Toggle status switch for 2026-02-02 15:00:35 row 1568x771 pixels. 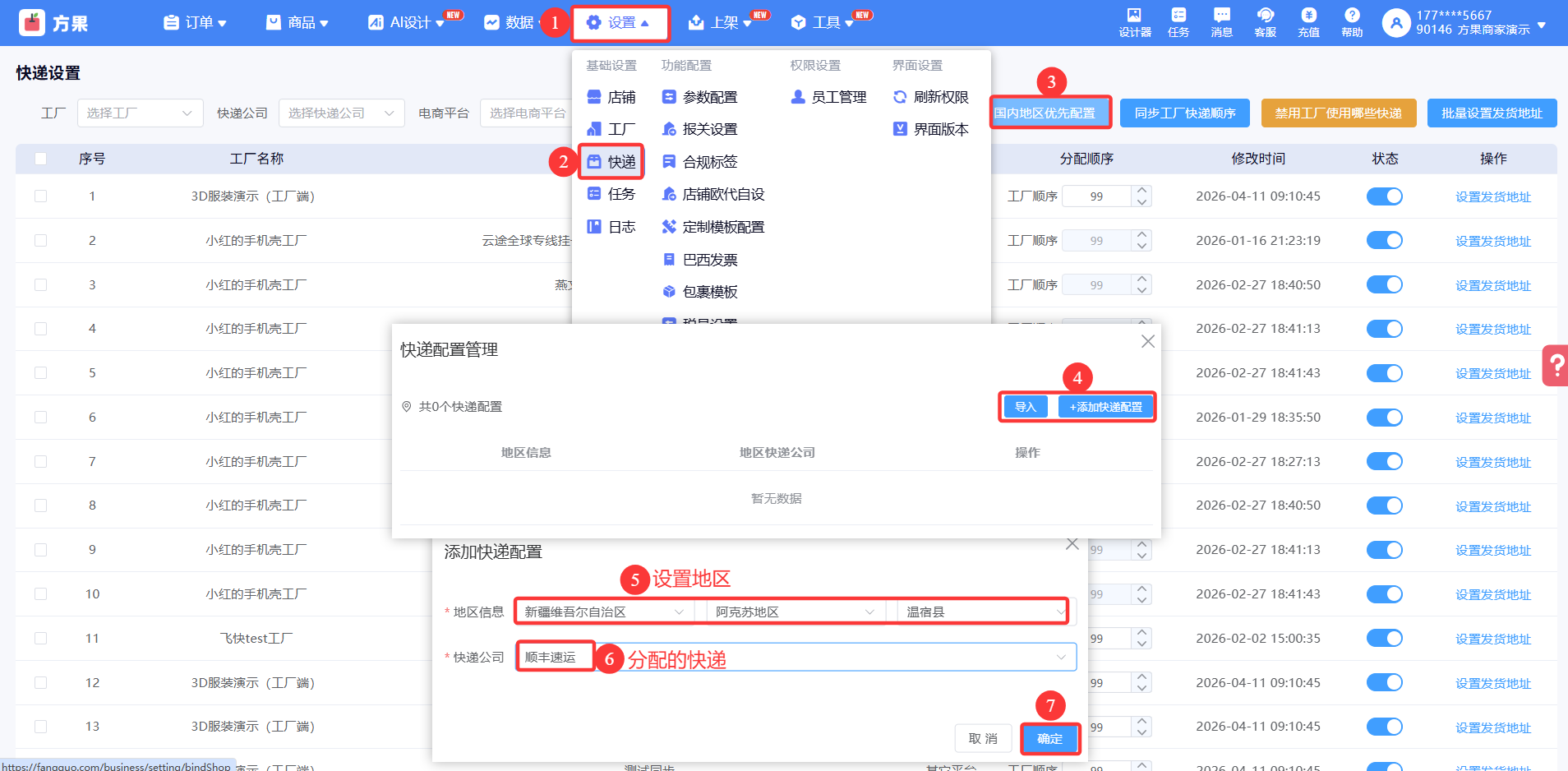(1385, 639)
